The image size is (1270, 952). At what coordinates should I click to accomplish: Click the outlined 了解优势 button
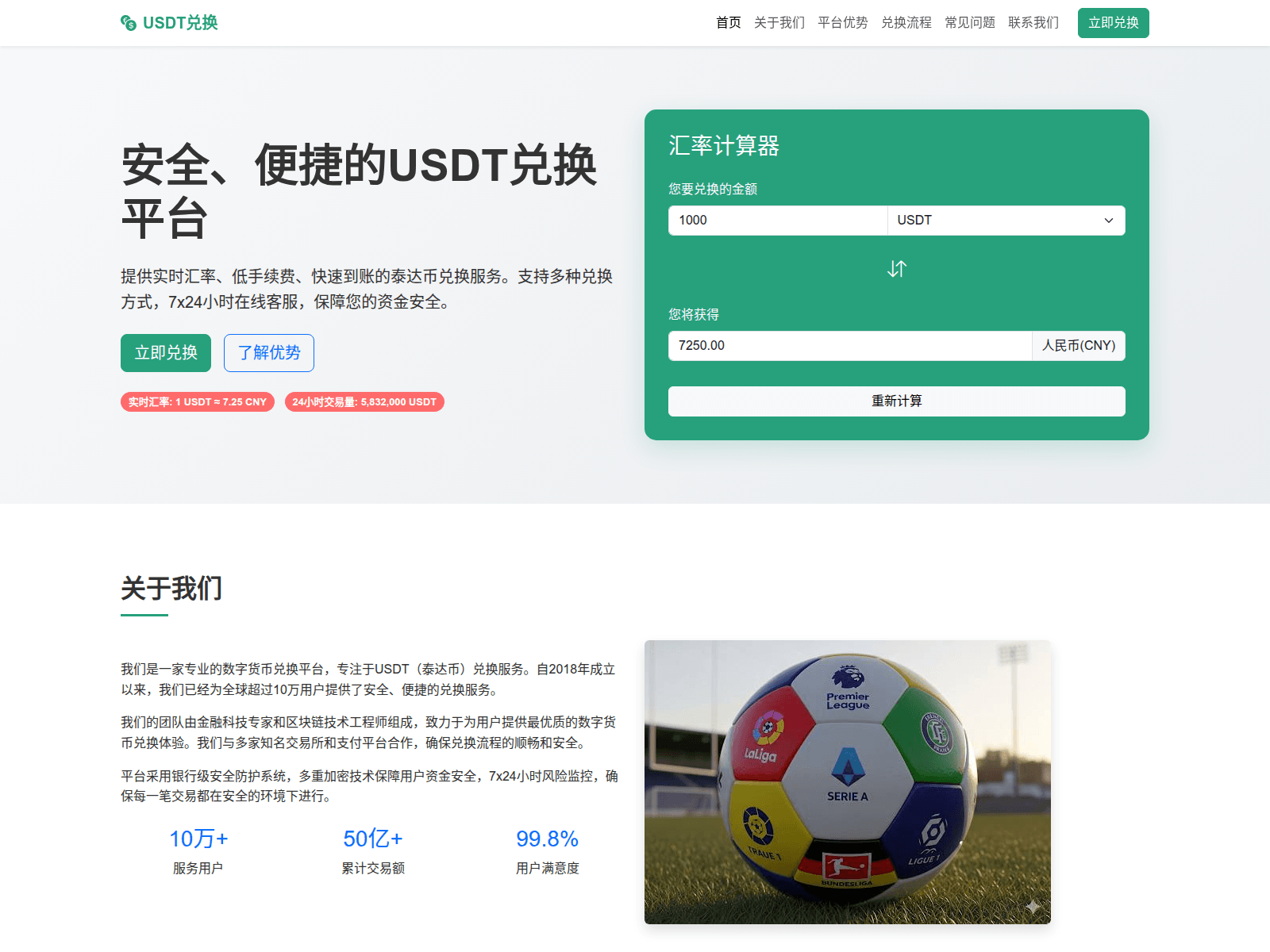pos(268,353)
